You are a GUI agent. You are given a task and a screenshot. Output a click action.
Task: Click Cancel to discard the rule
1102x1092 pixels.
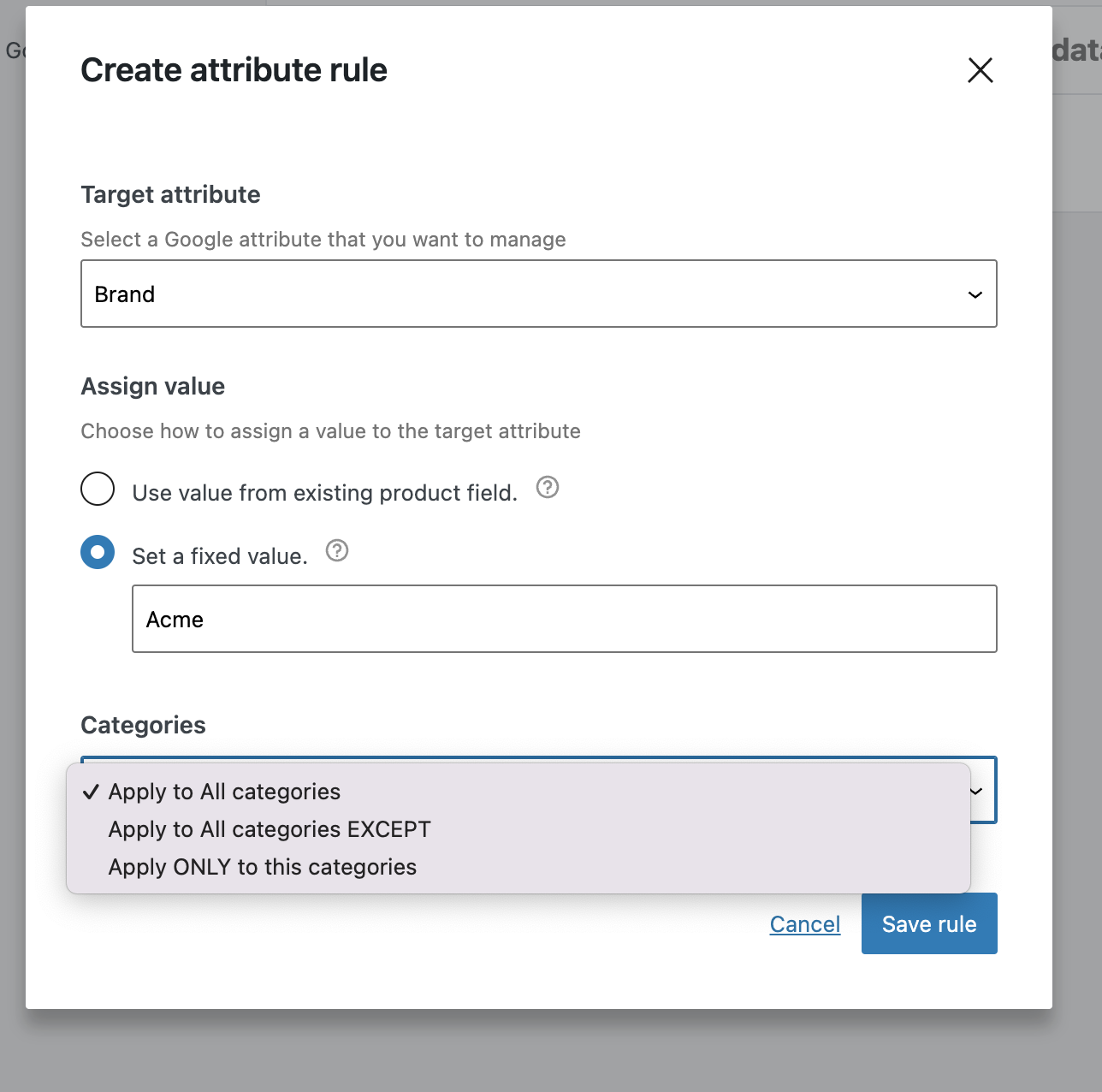click(x=804, y=923)
